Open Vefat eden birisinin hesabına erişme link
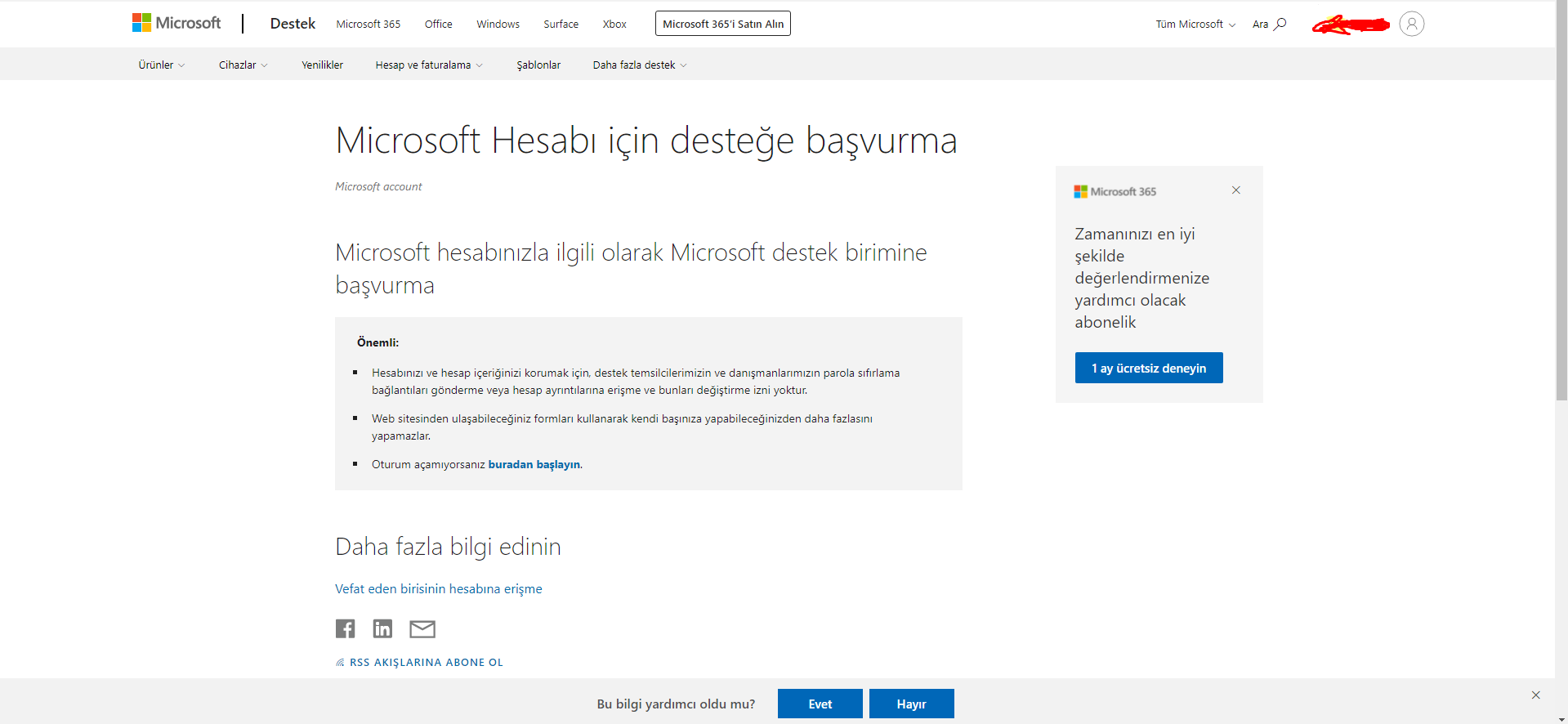The width and height of the screenshot is (1568, 724). click(439, 588)
